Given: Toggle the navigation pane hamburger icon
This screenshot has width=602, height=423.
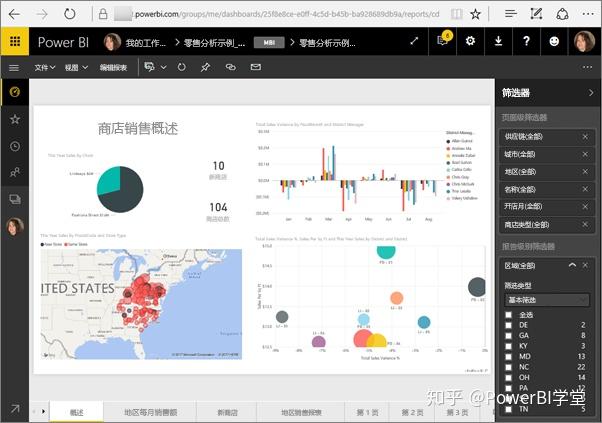Looking at the screenshot, I should (x=14, y=68).
